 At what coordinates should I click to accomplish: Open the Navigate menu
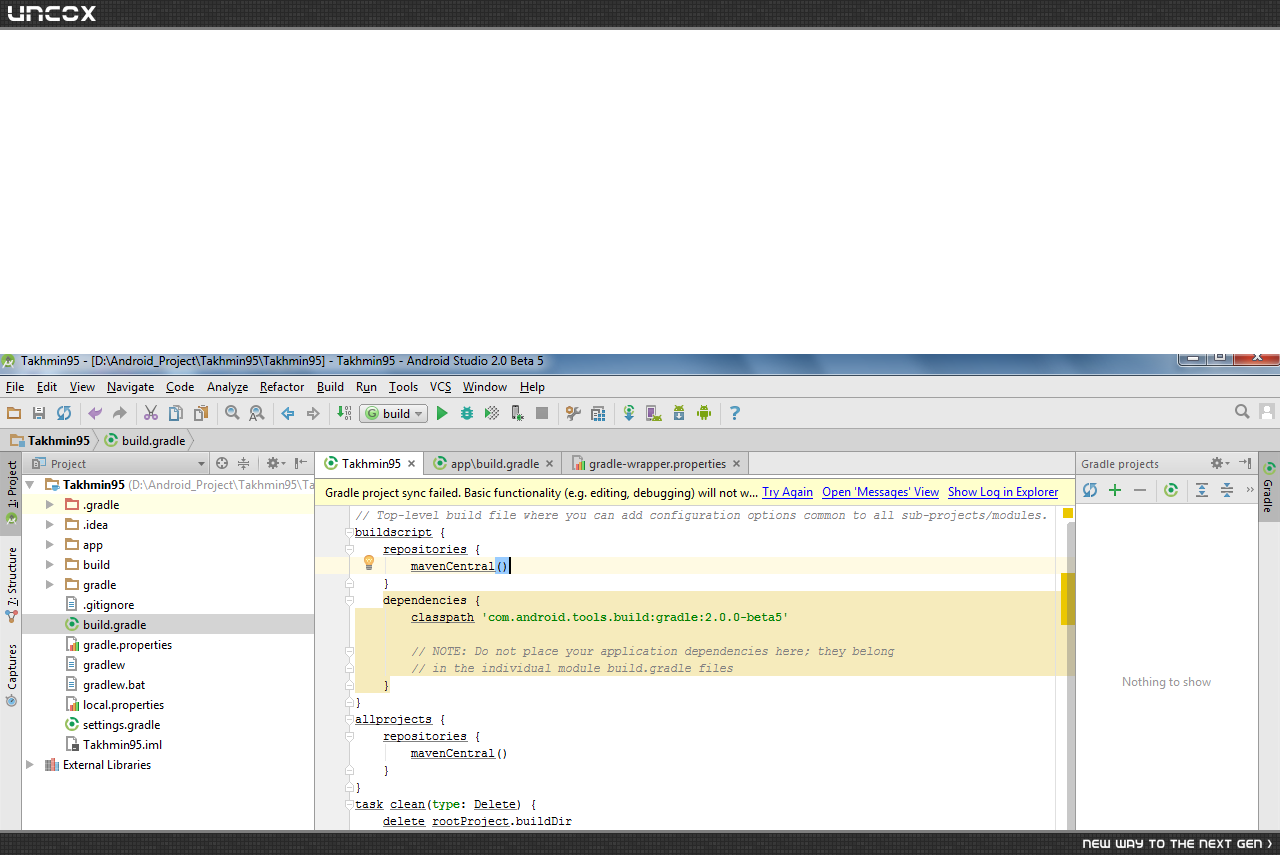coord(131,387)
